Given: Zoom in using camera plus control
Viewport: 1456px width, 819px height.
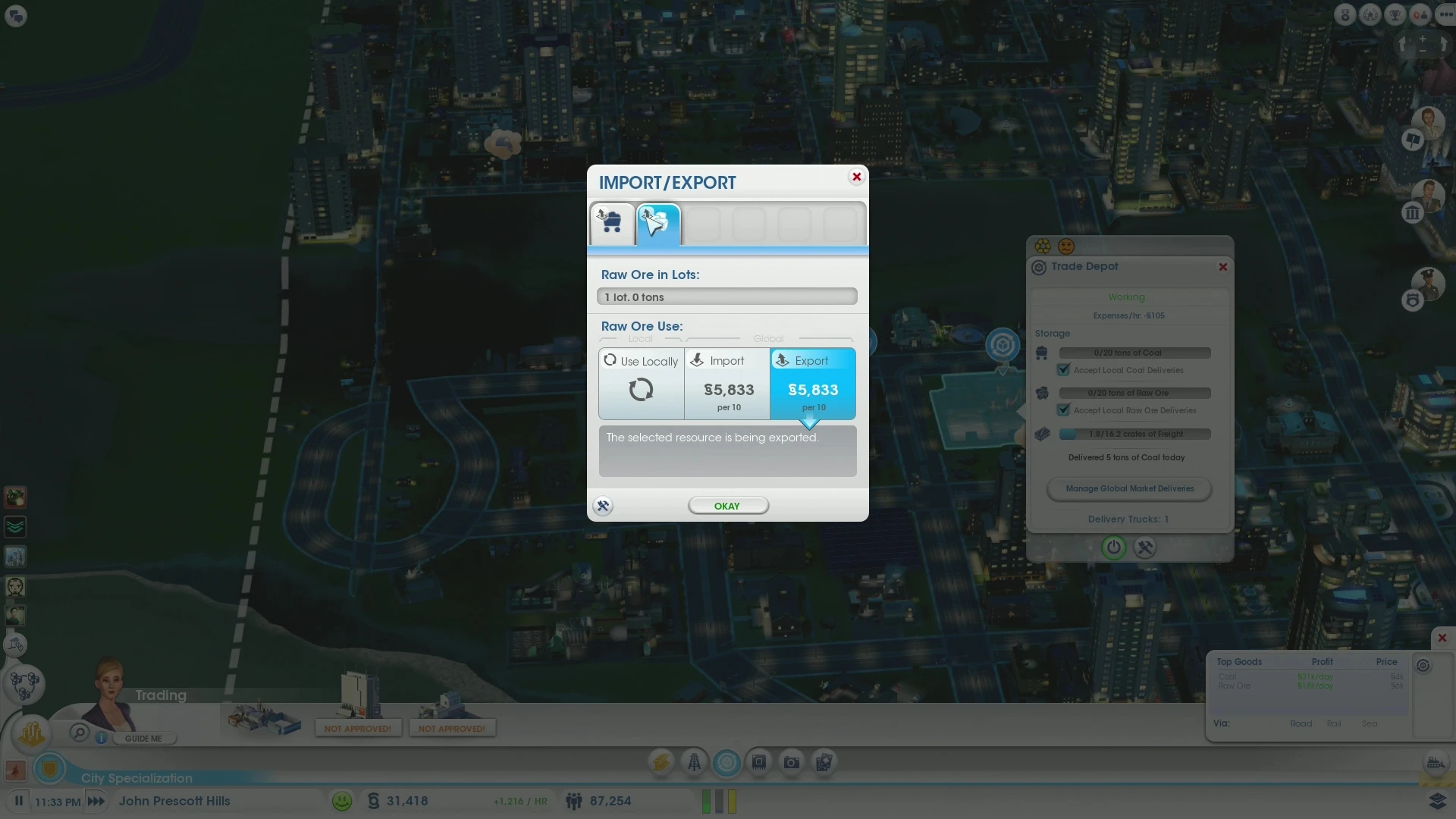Looking at the screenshot, I should point(1423,39).
